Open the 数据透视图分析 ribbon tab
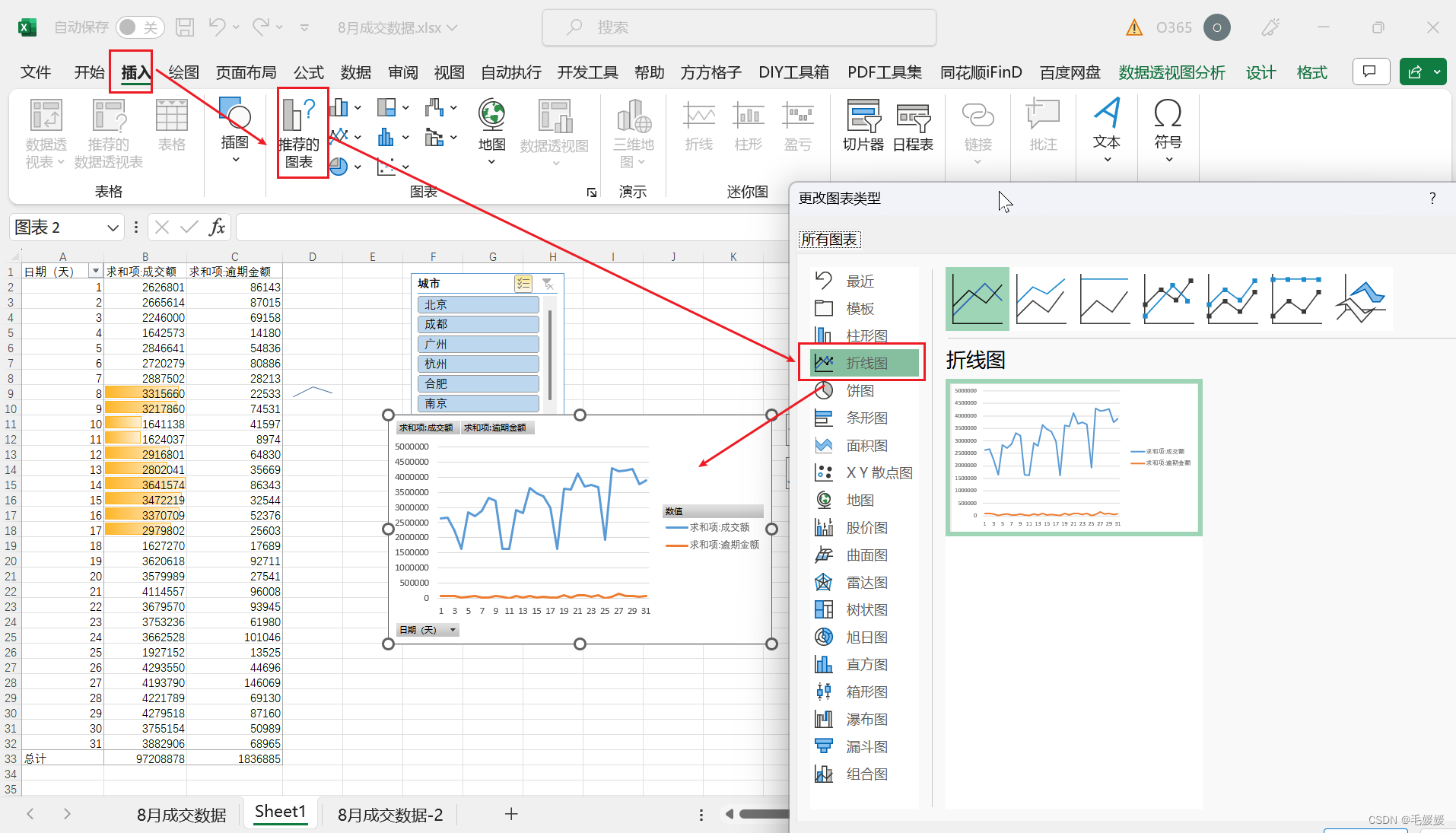 point(1171,72)
